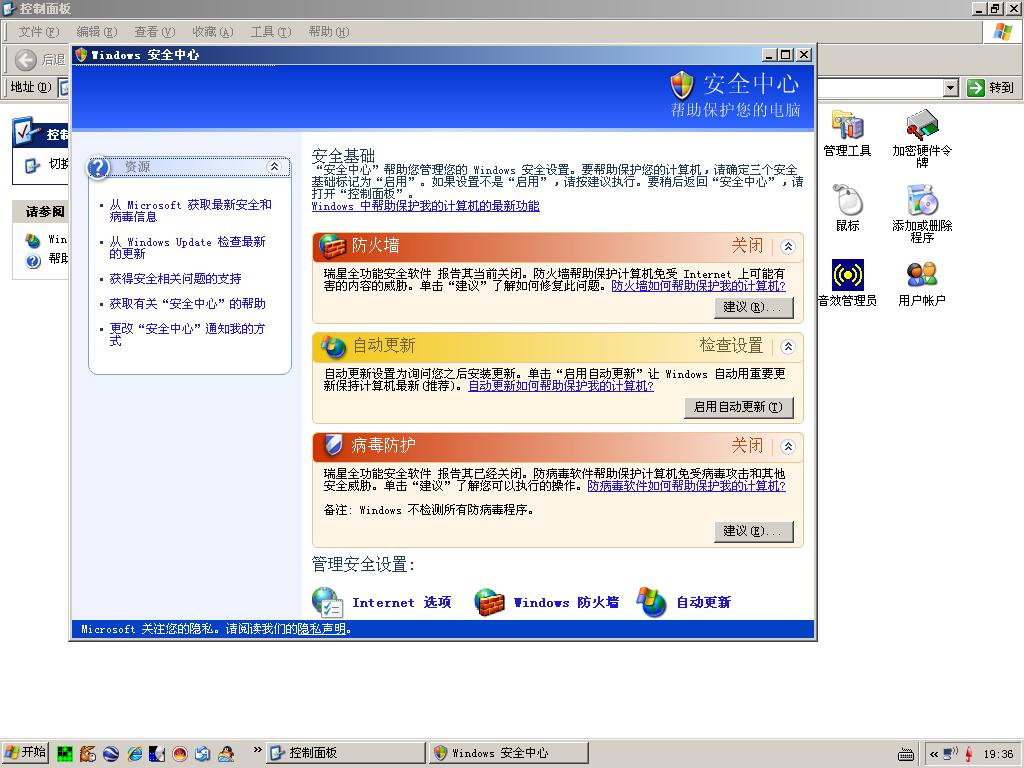This screenshot has width=1024, height=768.
Task: Open the address bar dropdown arrow
Action: click(951, 88)
